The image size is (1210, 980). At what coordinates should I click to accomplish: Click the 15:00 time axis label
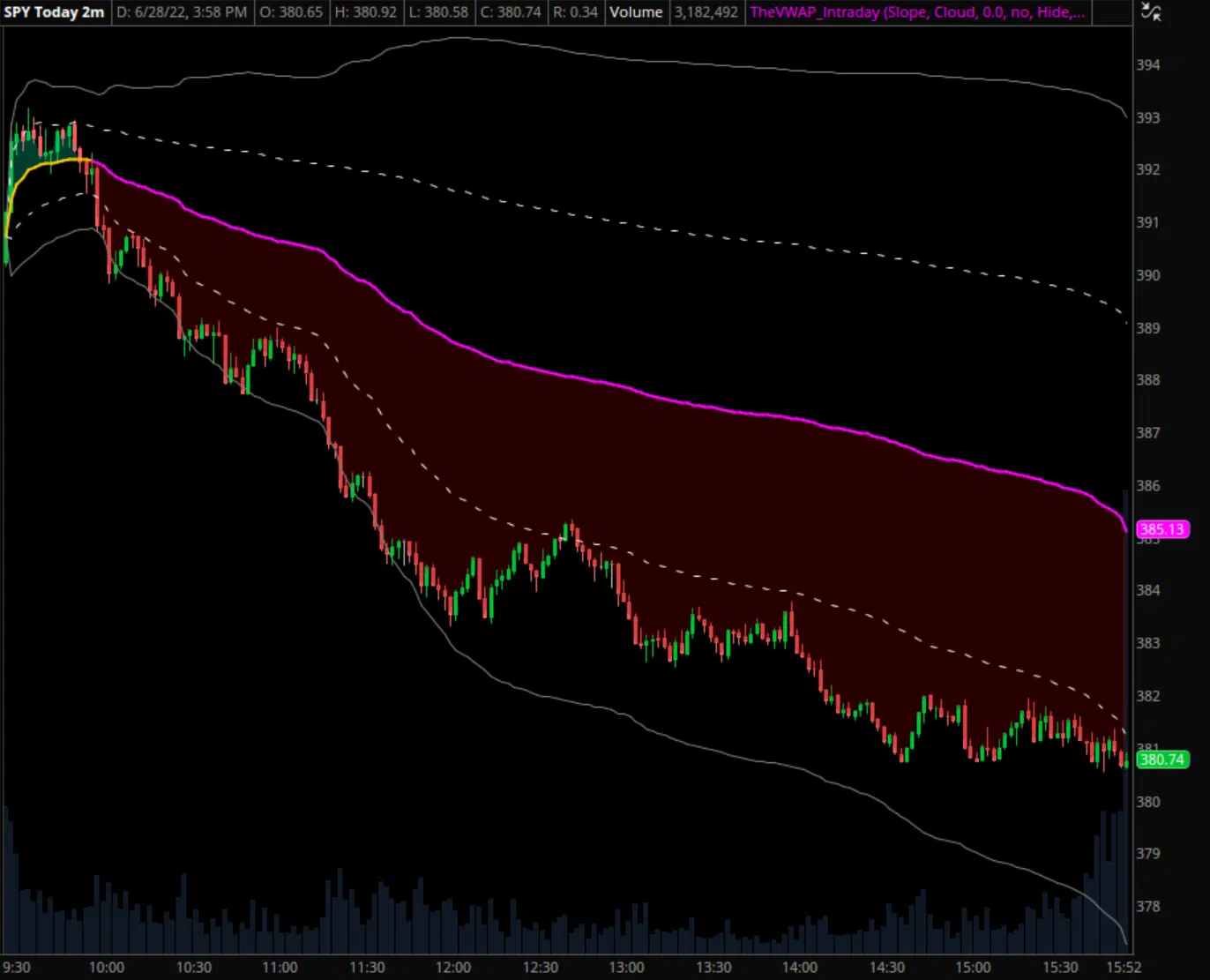point(973,968)
